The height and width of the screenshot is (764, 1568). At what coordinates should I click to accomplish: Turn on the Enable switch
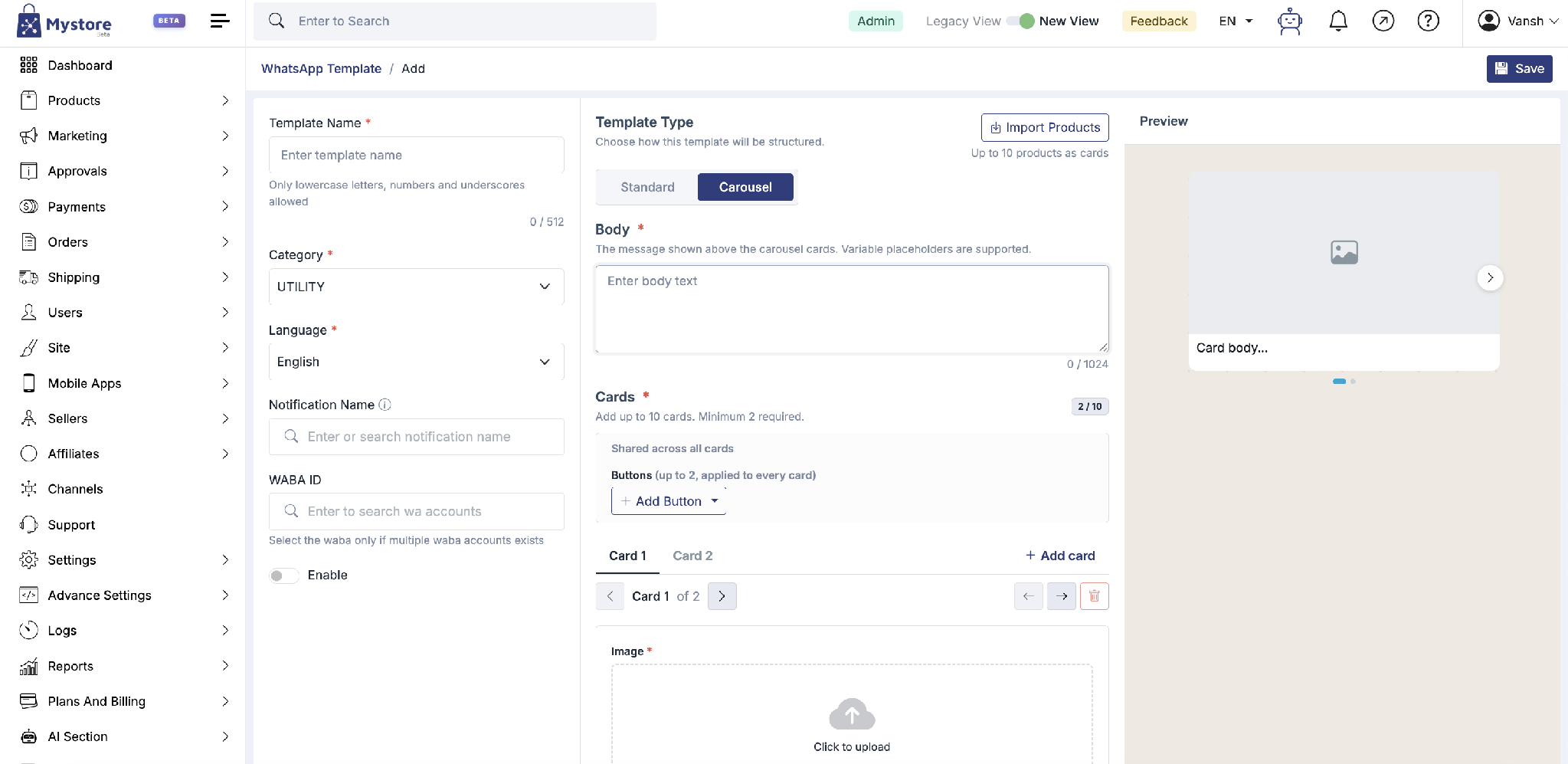pyautogui.click(x=283, y=575)
